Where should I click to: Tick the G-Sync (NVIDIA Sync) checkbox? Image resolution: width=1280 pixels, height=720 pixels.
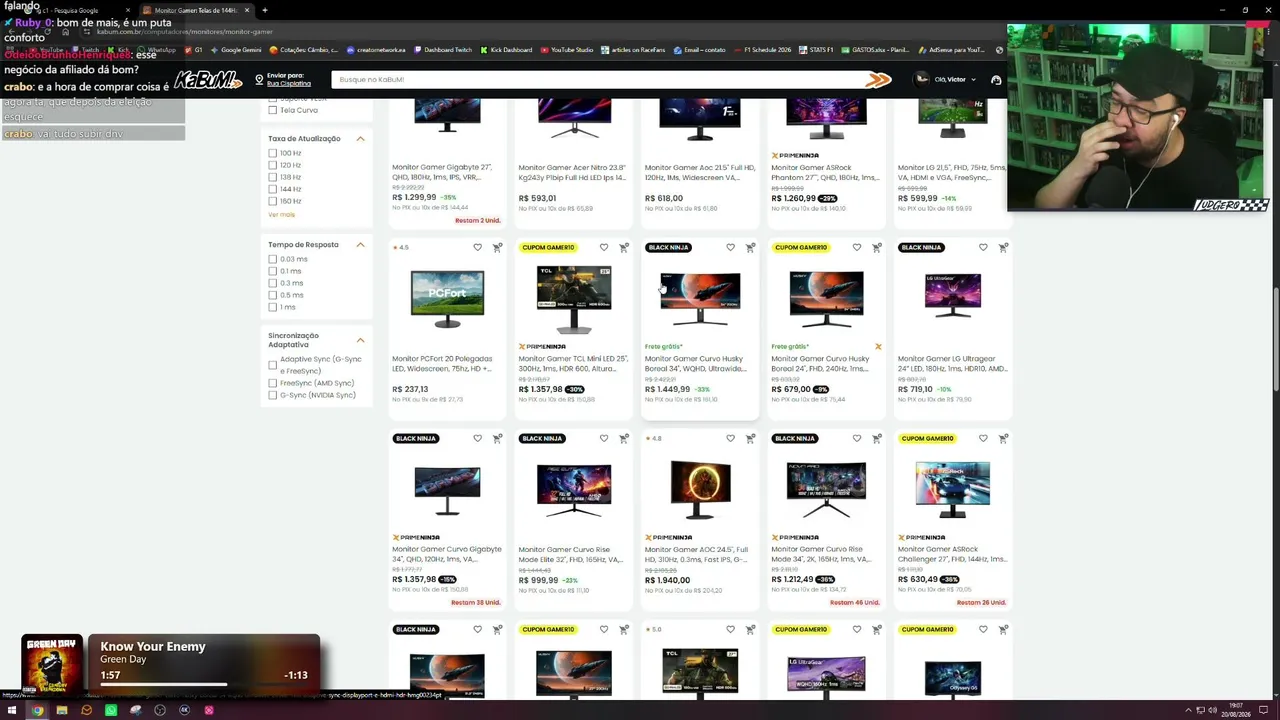[x=272, y=395]
